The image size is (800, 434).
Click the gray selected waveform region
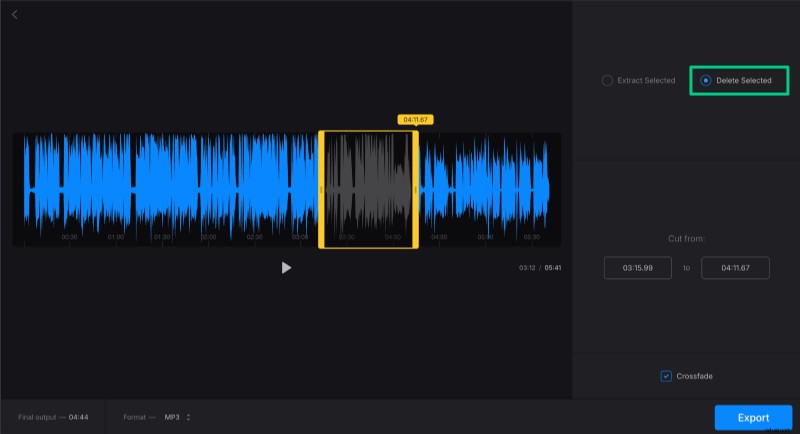[x=368, y=190]
